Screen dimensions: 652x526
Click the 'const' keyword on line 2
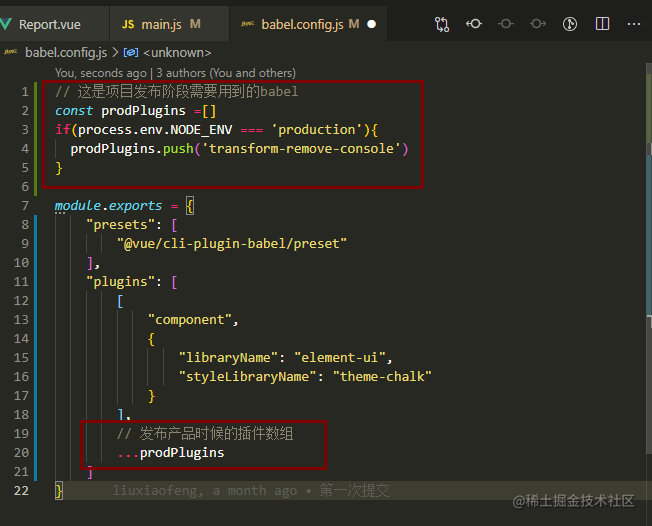pyautogui.click(x=74, y=111)
